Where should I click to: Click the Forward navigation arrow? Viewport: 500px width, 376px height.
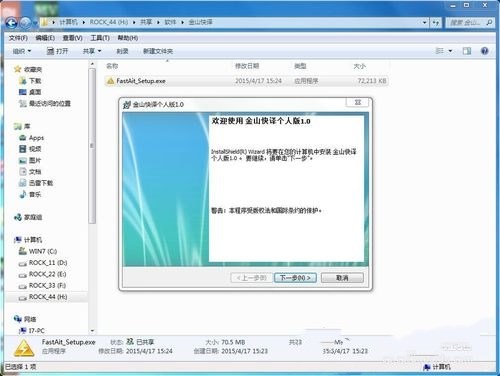tap(25, 22)
